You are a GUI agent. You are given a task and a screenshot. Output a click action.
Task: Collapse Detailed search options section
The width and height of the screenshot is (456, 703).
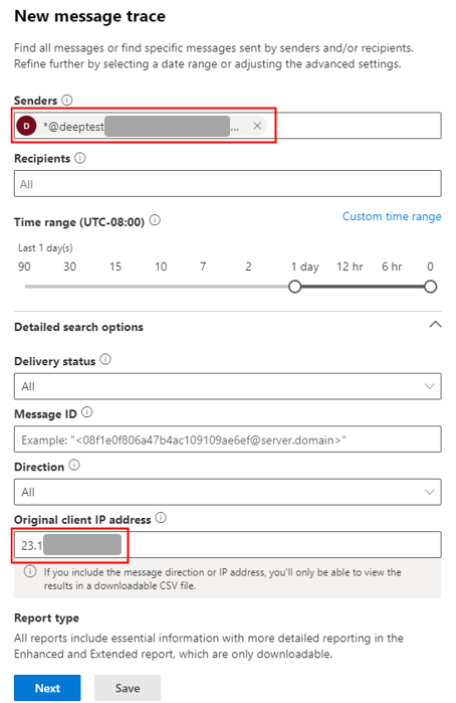[435, 325]
